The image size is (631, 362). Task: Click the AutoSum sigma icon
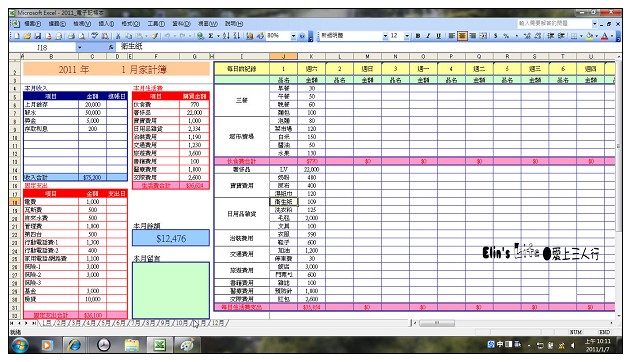pos(210,36)
